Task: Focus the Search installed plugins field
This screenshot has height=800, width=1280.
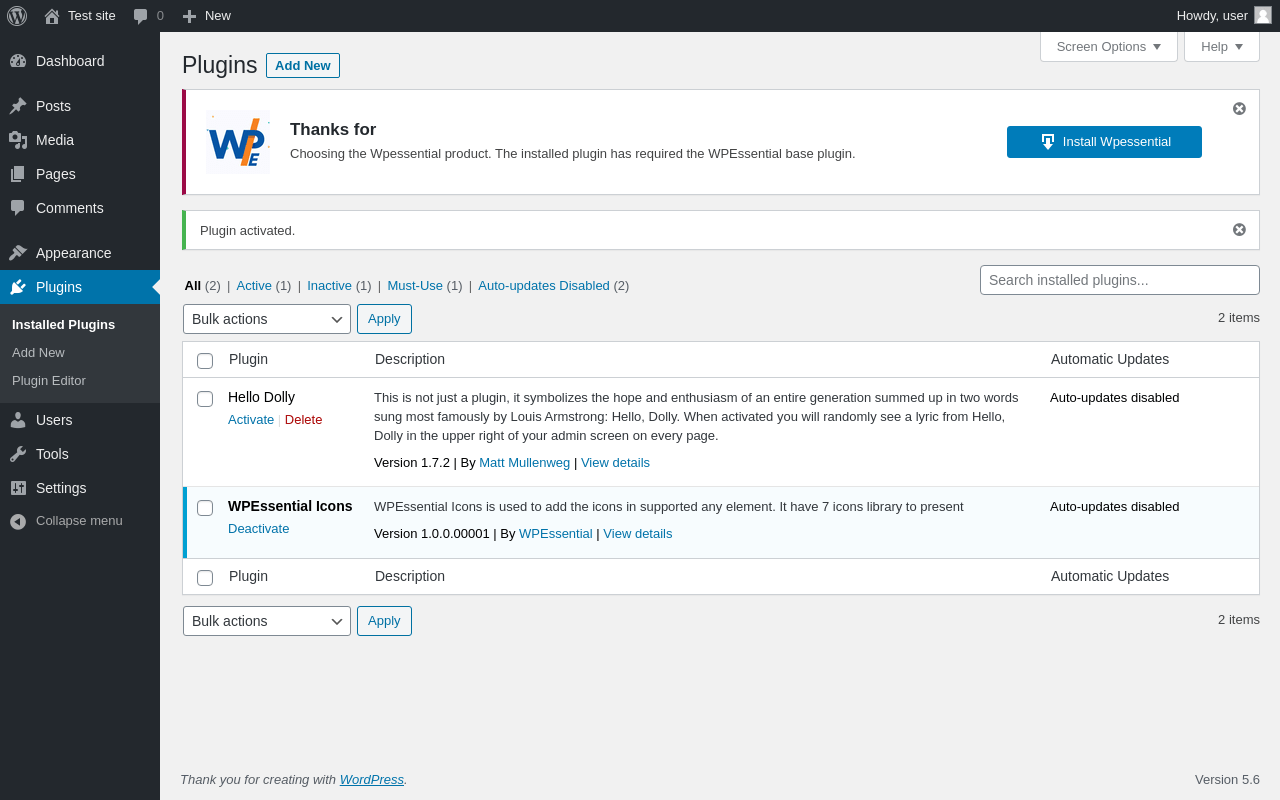Action: click(x=1120, y=280)
